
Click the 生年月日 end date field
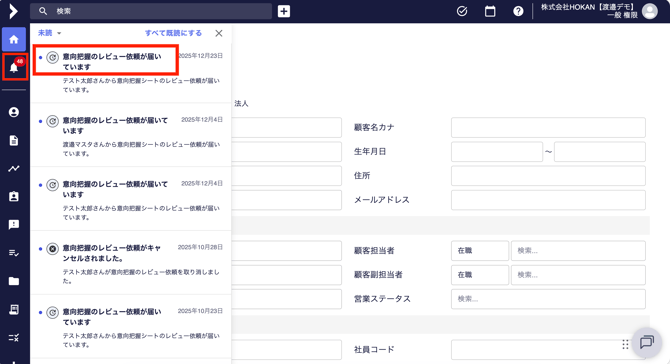pos(599,152)
